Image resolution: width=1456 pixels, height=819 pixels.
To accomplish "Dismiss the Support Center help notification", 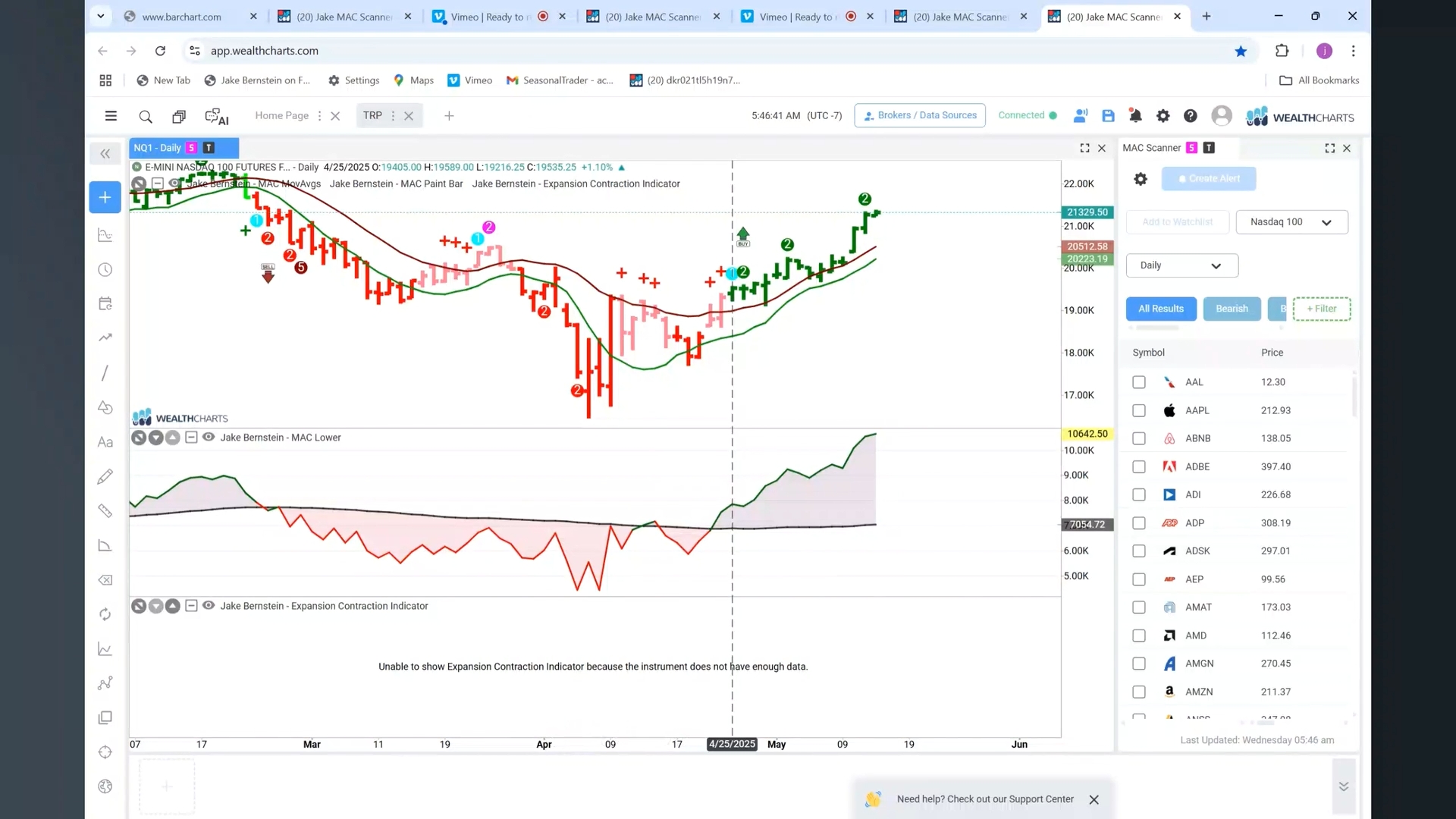I will pos(1094,800).
